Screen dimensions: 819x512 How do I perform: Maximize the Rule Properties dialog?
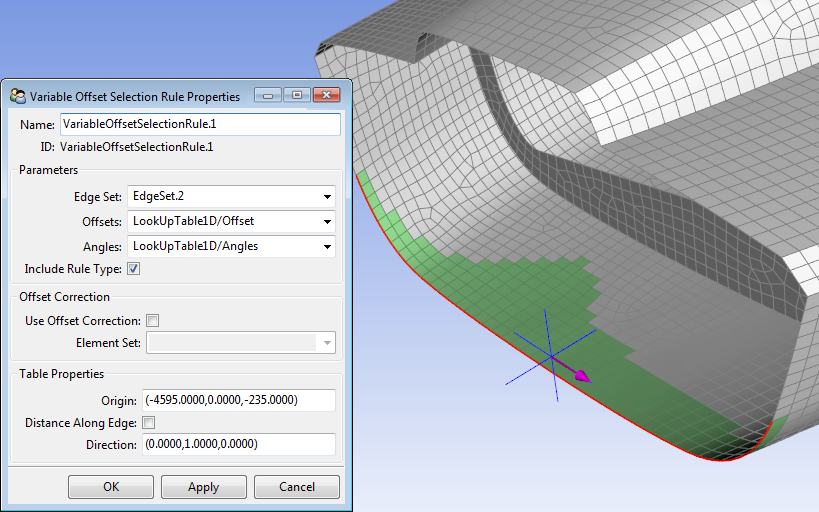tap(296, 95)
